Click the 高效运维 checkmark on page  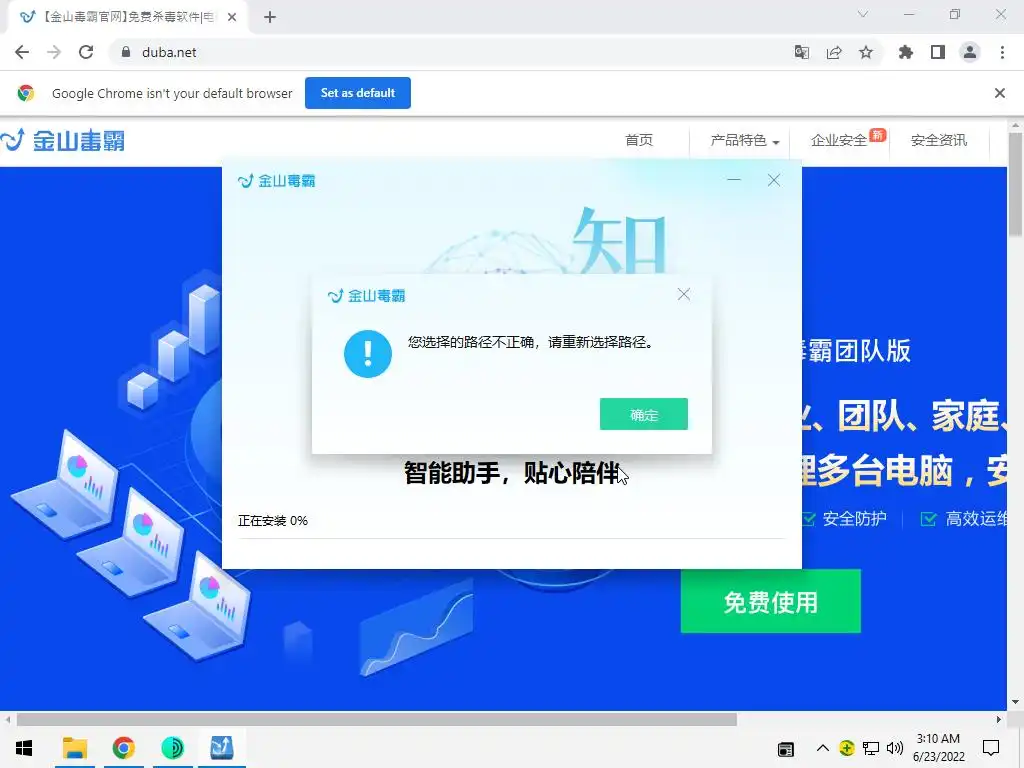tap(928, 519)
